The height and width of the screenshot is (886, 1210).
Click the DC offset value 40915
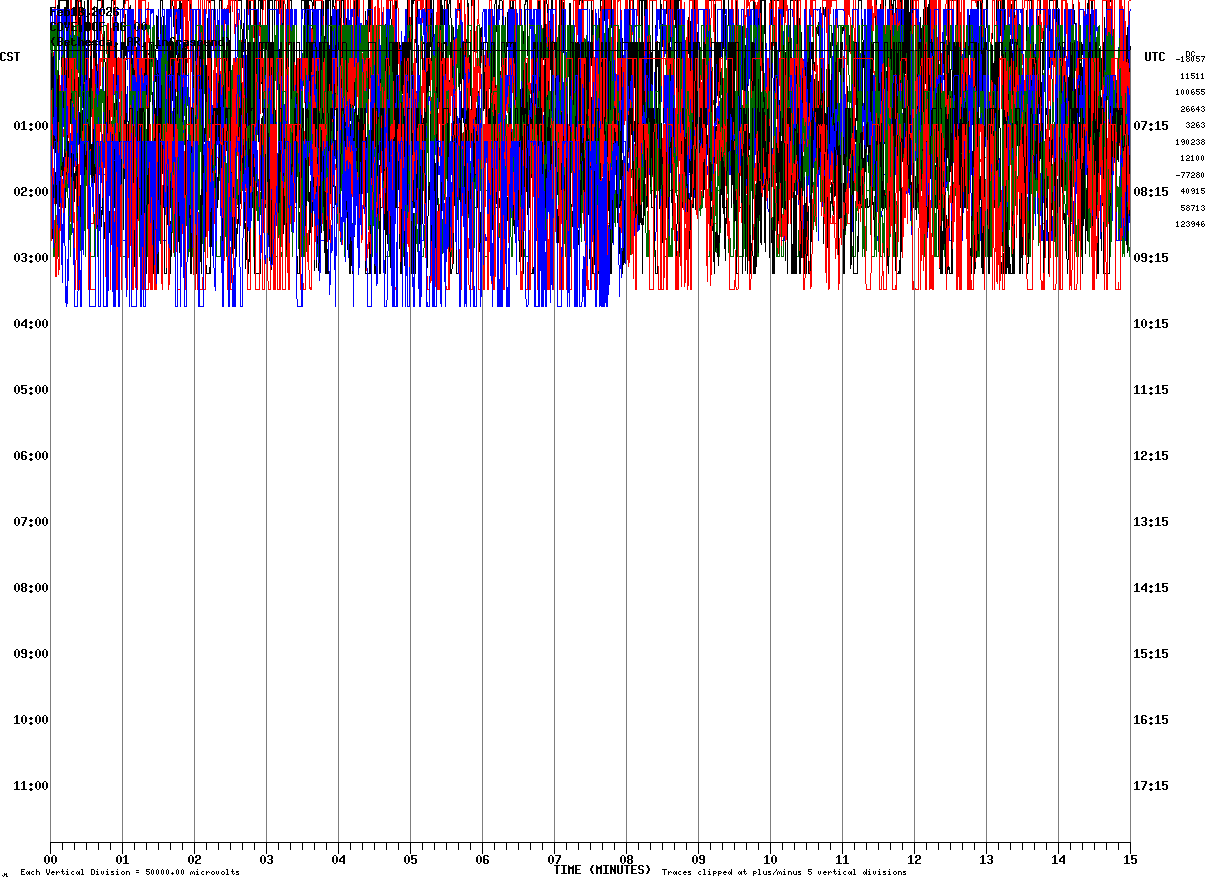tap(1192, 191)
